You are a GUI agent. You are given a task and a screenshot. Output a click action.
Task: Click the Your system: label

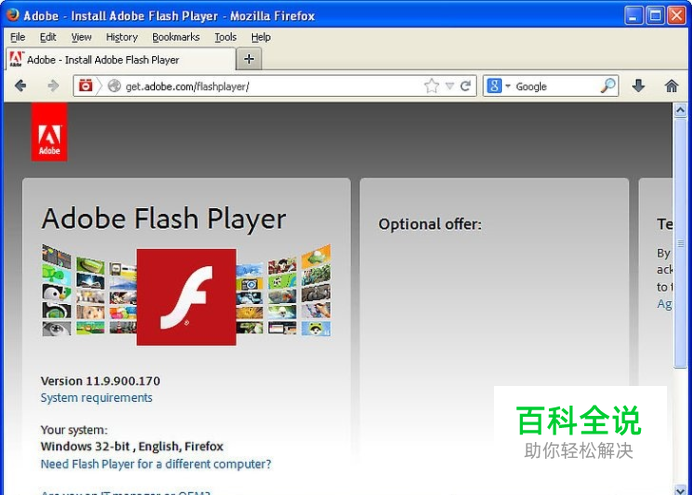click(x=74, y=430)
